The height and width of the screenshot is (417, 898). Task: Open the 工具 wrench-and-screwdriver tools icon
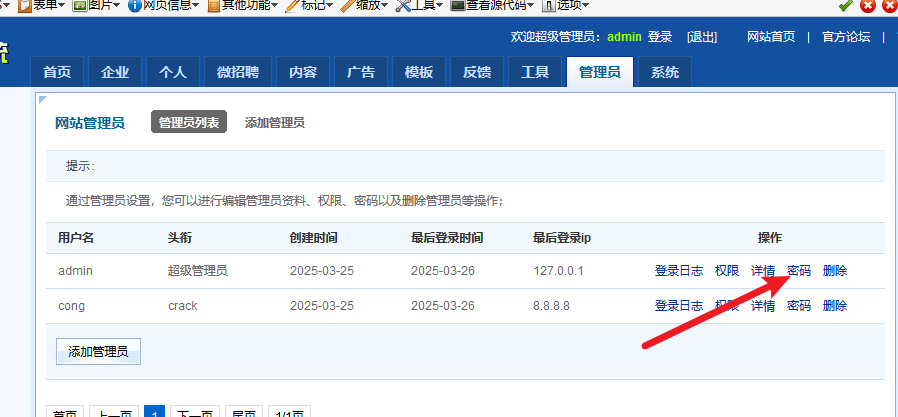point(402,5)
